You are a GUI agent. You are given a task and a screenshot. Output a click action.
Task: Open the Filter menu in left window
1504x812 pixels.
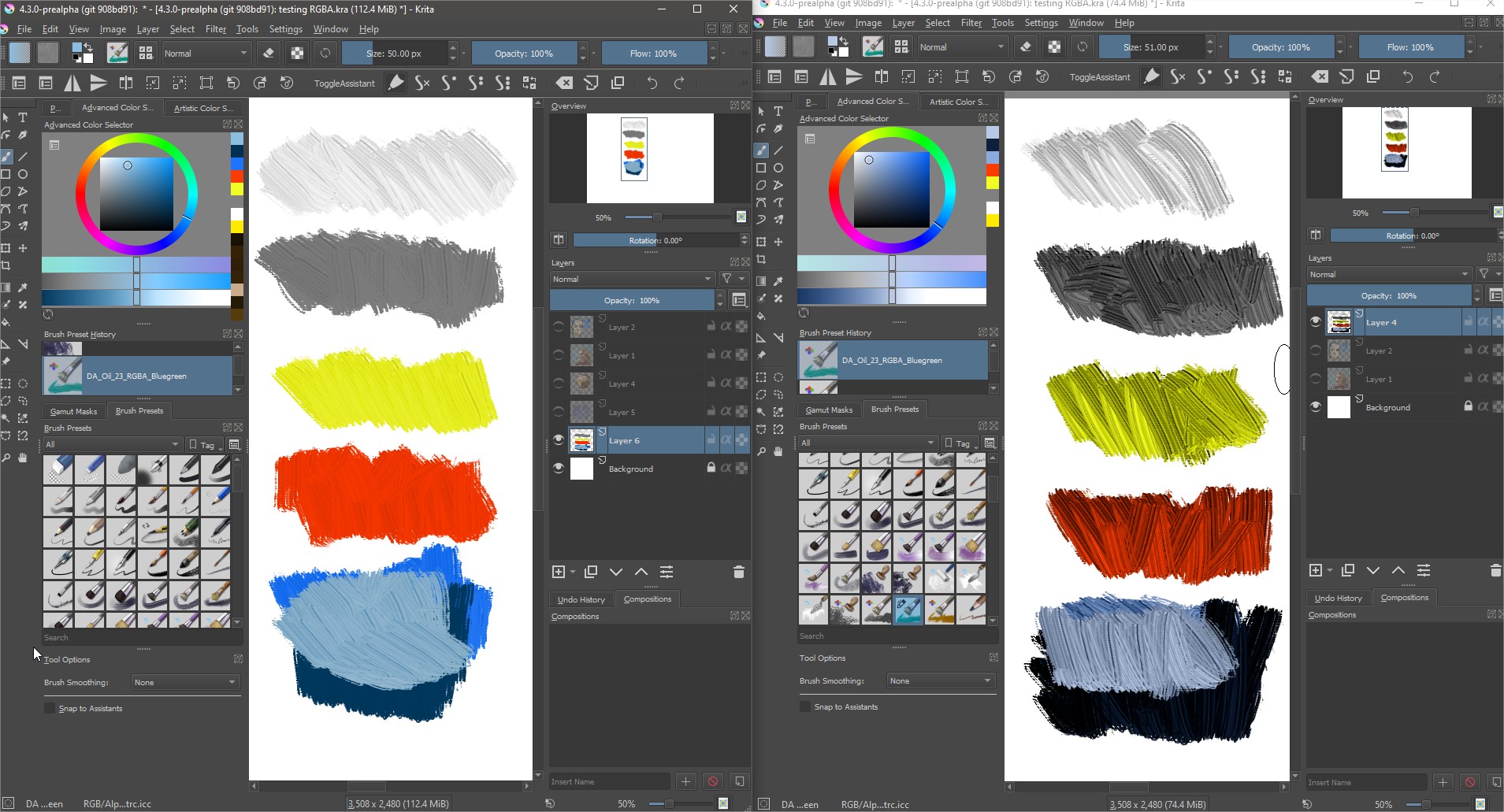(216, 29)
